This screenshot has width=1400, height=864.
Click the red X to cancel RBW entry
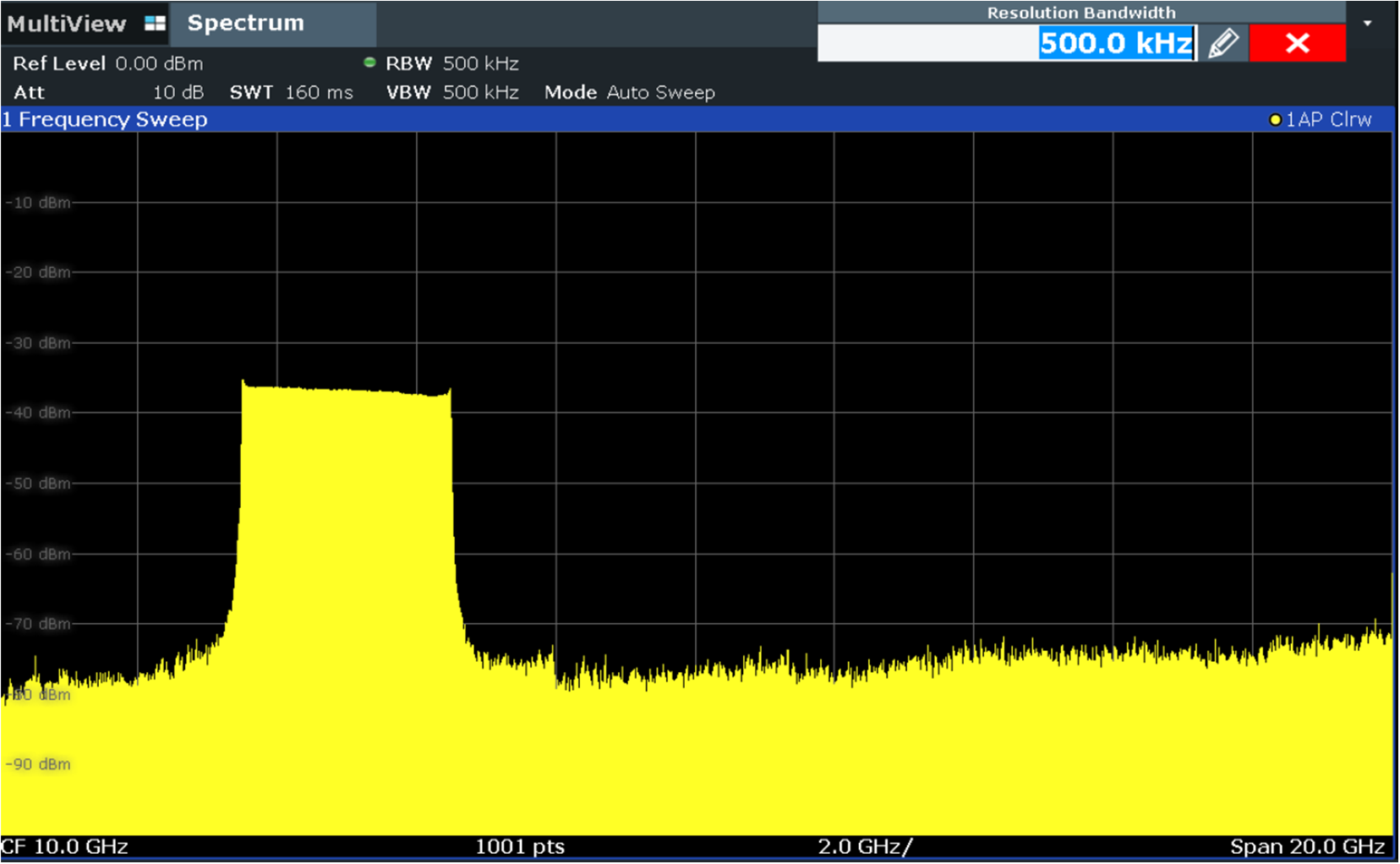[1298, 41]
